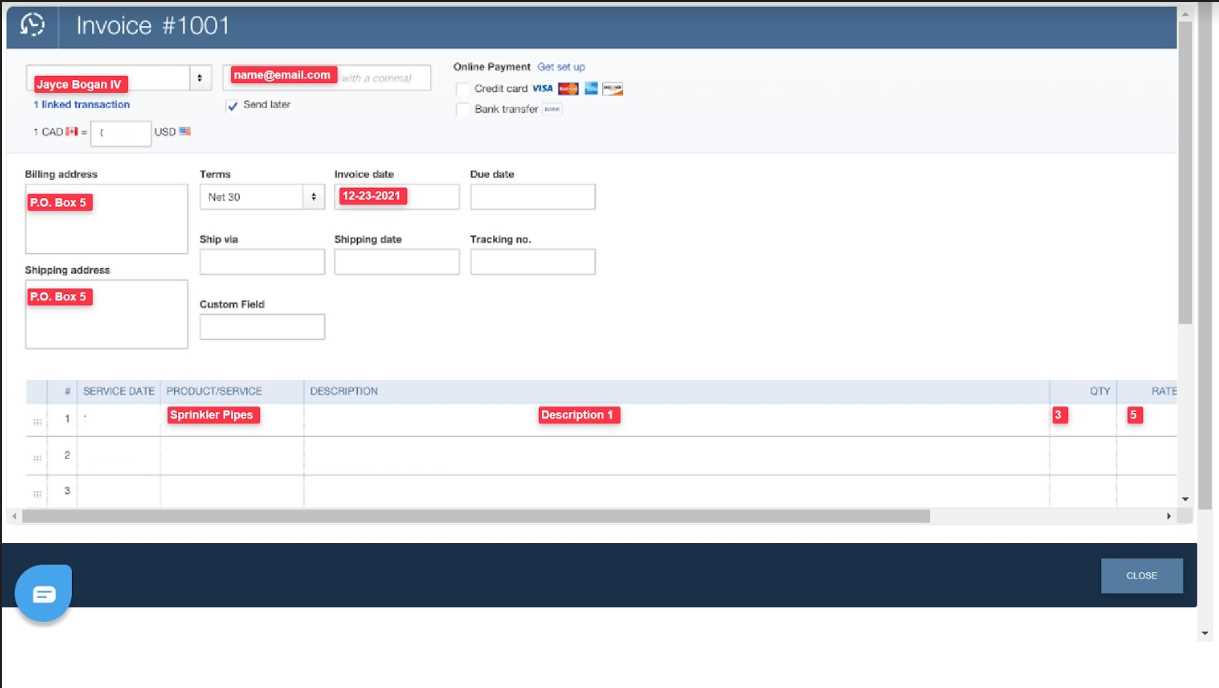Click the Shipping address text box
The image size is (1219, 688).
coord(106,314)
